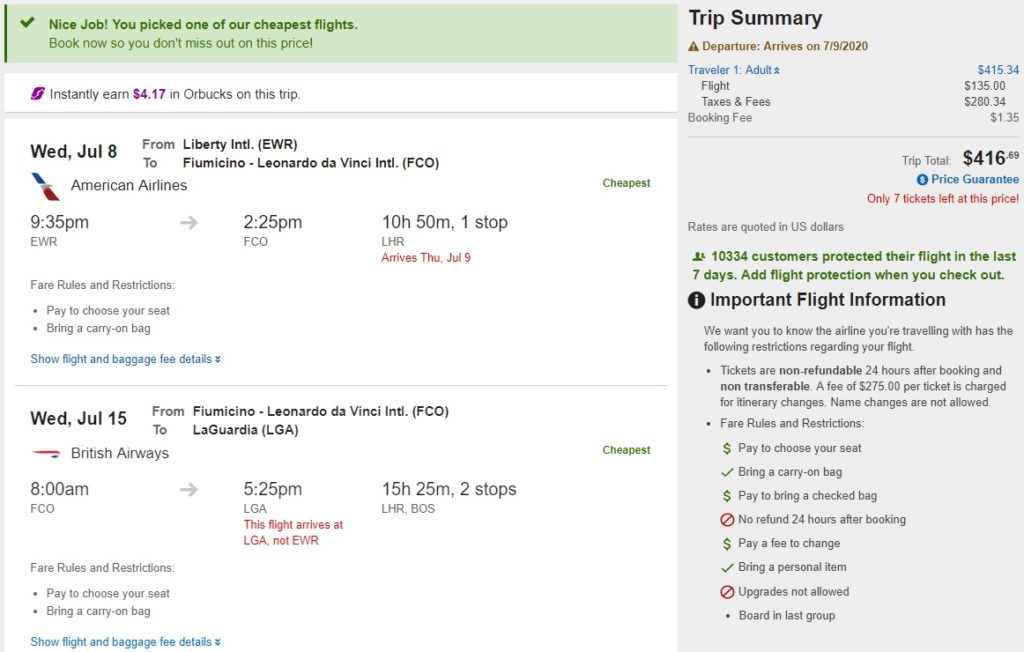Click the outbound flight arrow between times

pyautogui.click(x=189, y=223)
